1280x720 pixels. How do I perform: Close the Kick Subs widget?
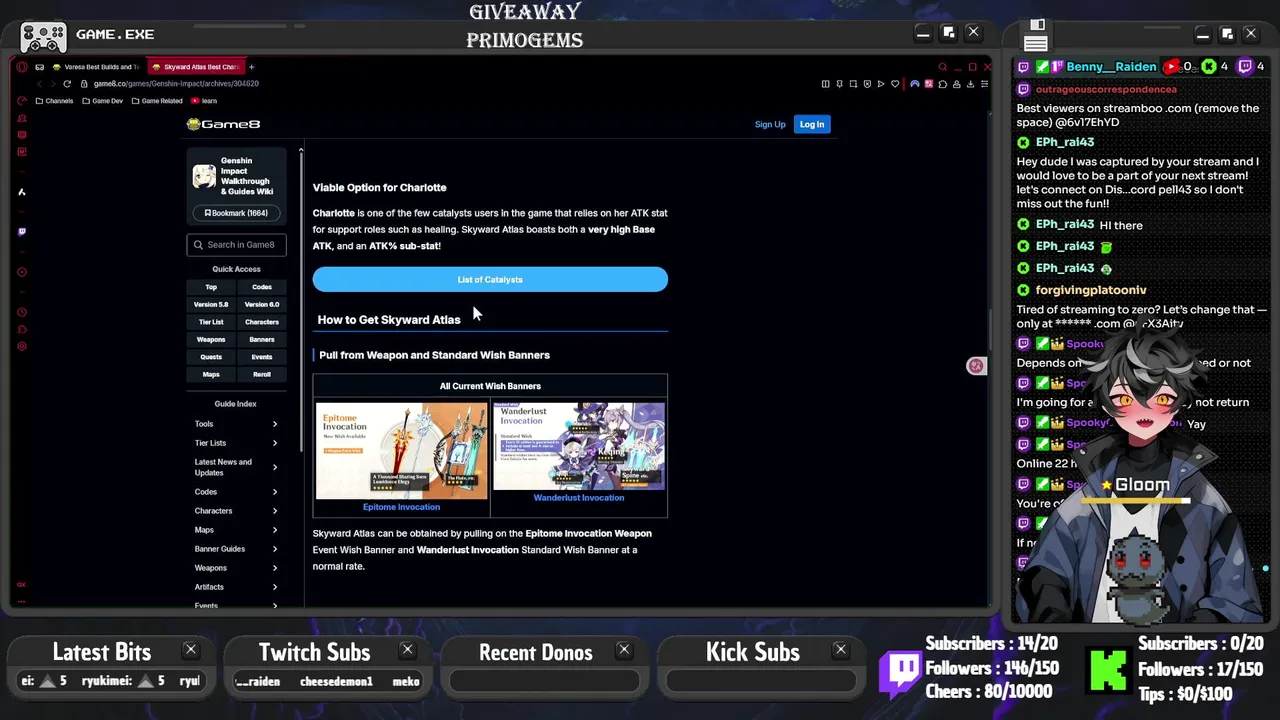pyautogui.click(x=841, y=650)
